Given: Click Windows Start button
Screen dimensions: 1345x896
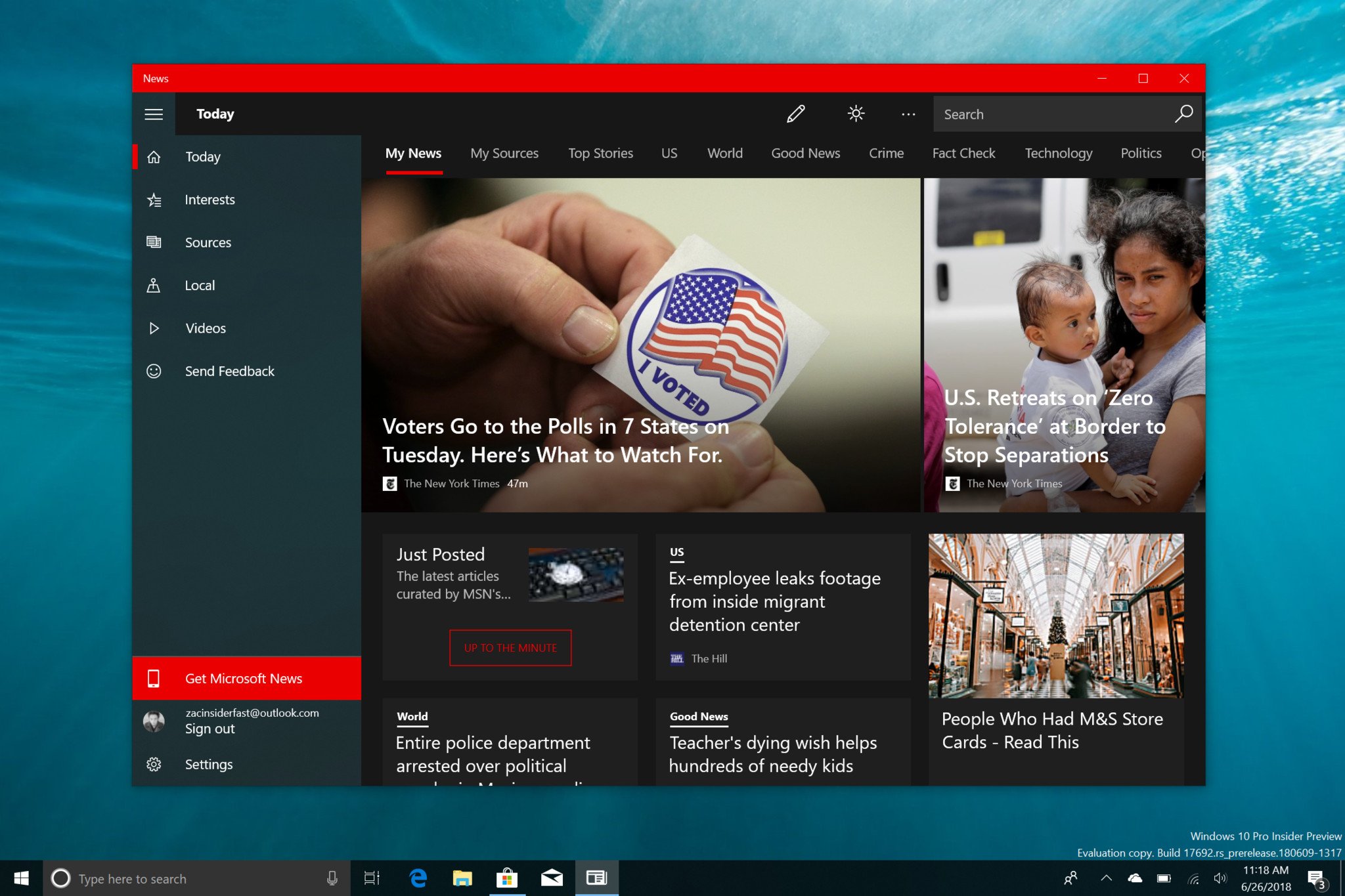Looking at the screenshot, I should tap(21, 878).
